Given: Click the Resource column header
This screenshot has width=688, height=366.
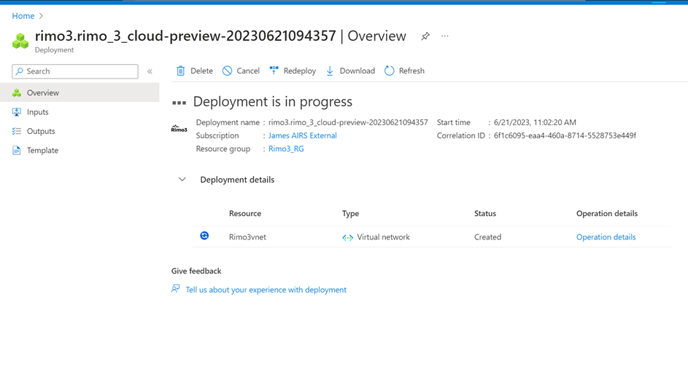Looking at the screenshot, I should tap(245, 214).
